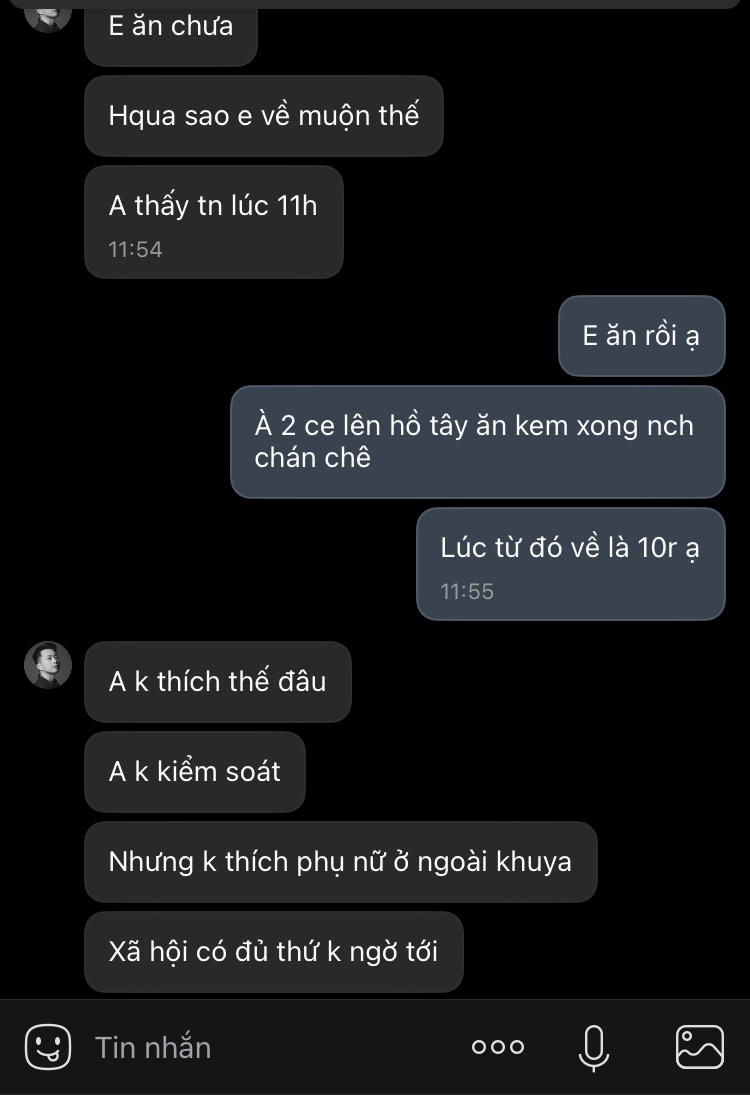Tap sender avatar beside 'A k thích thế đâu'
The image size is (750, 1095).
pyautogui.click(x=48, y=665)
